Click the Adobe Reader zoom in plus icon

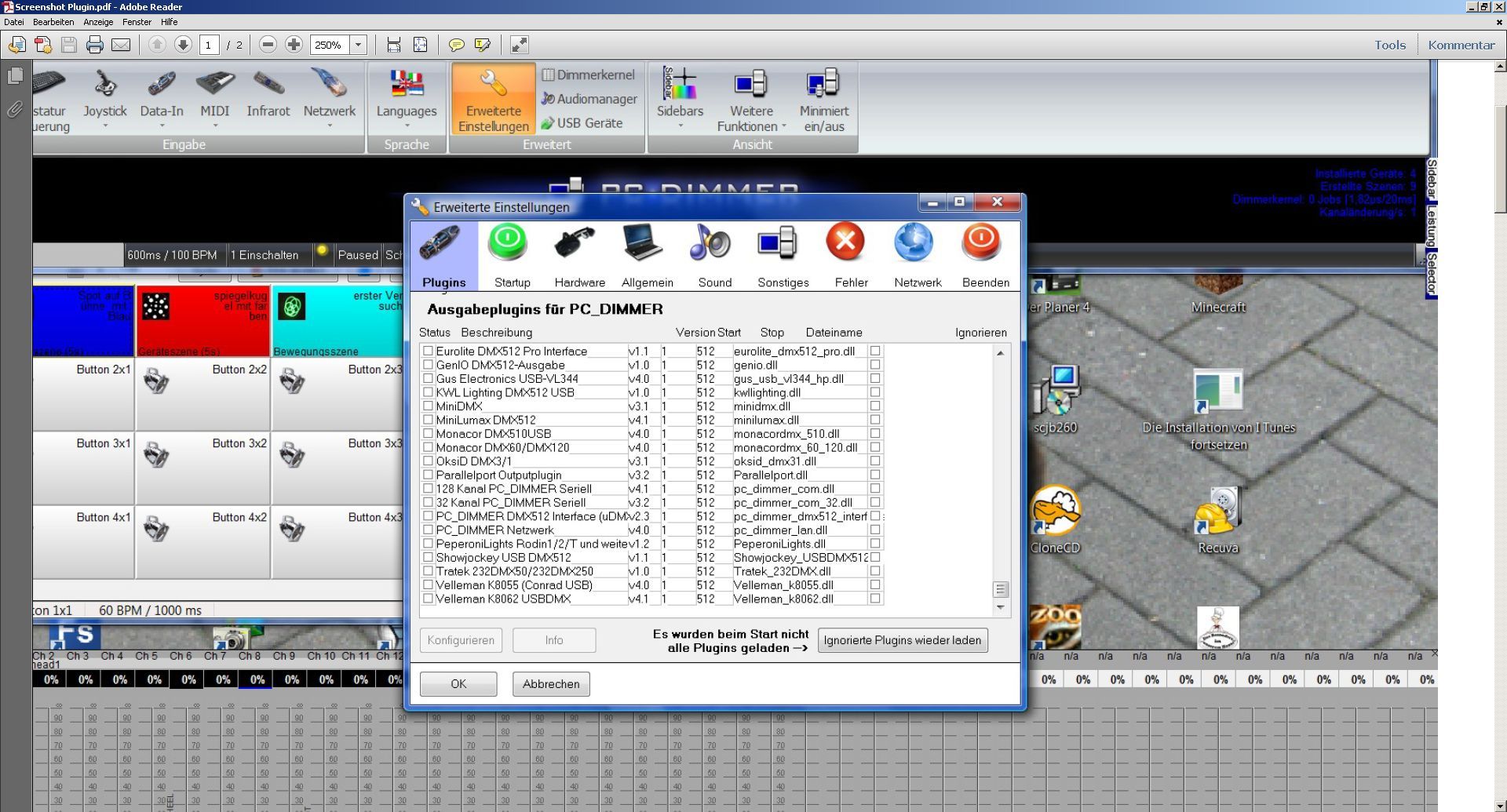point(294,45)
